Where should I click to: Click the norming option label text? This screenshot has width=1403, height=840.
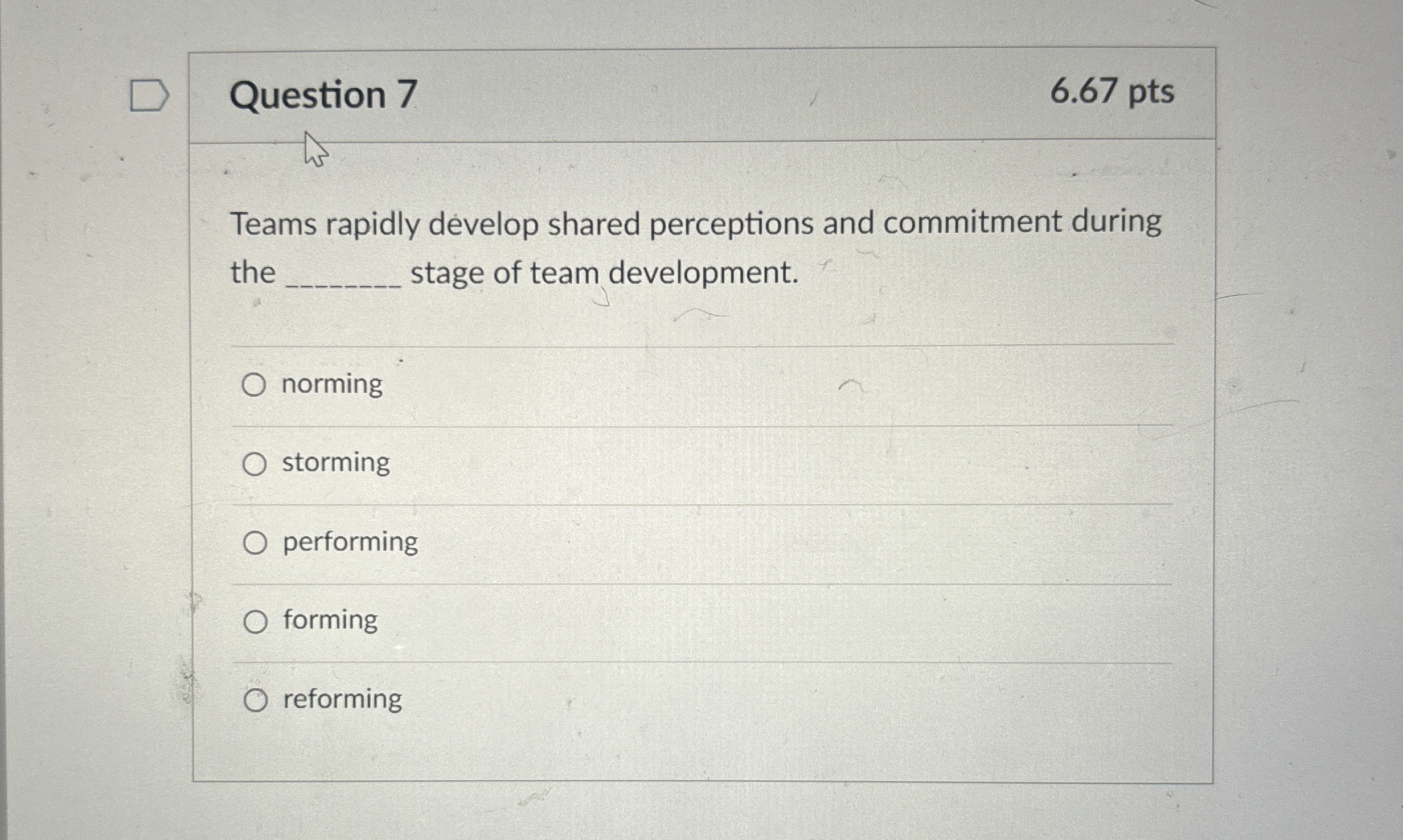point(331,385)
